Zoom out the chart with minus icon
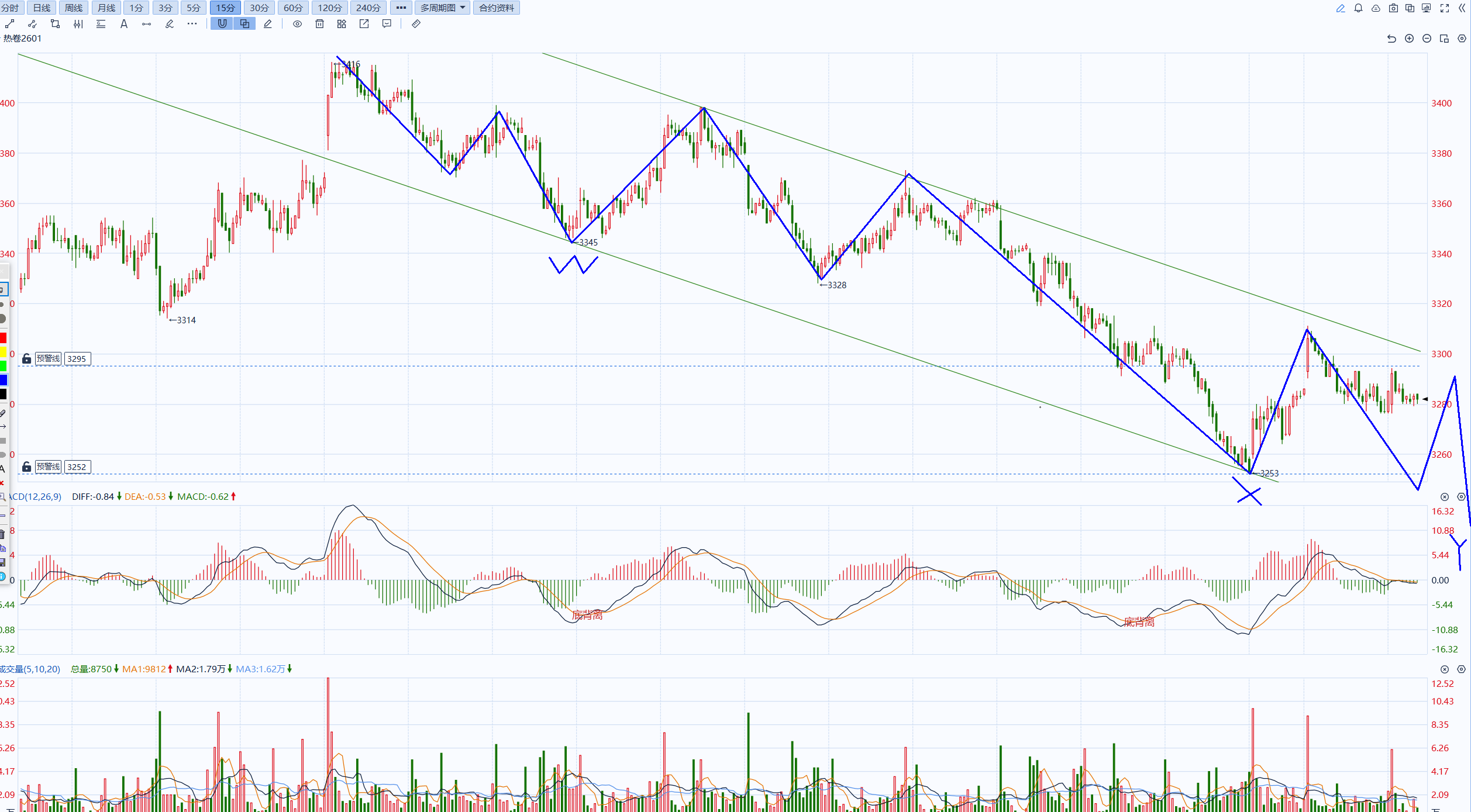Image resolution: width=1471 pixels, height=812 pixels. (1427, 39)
